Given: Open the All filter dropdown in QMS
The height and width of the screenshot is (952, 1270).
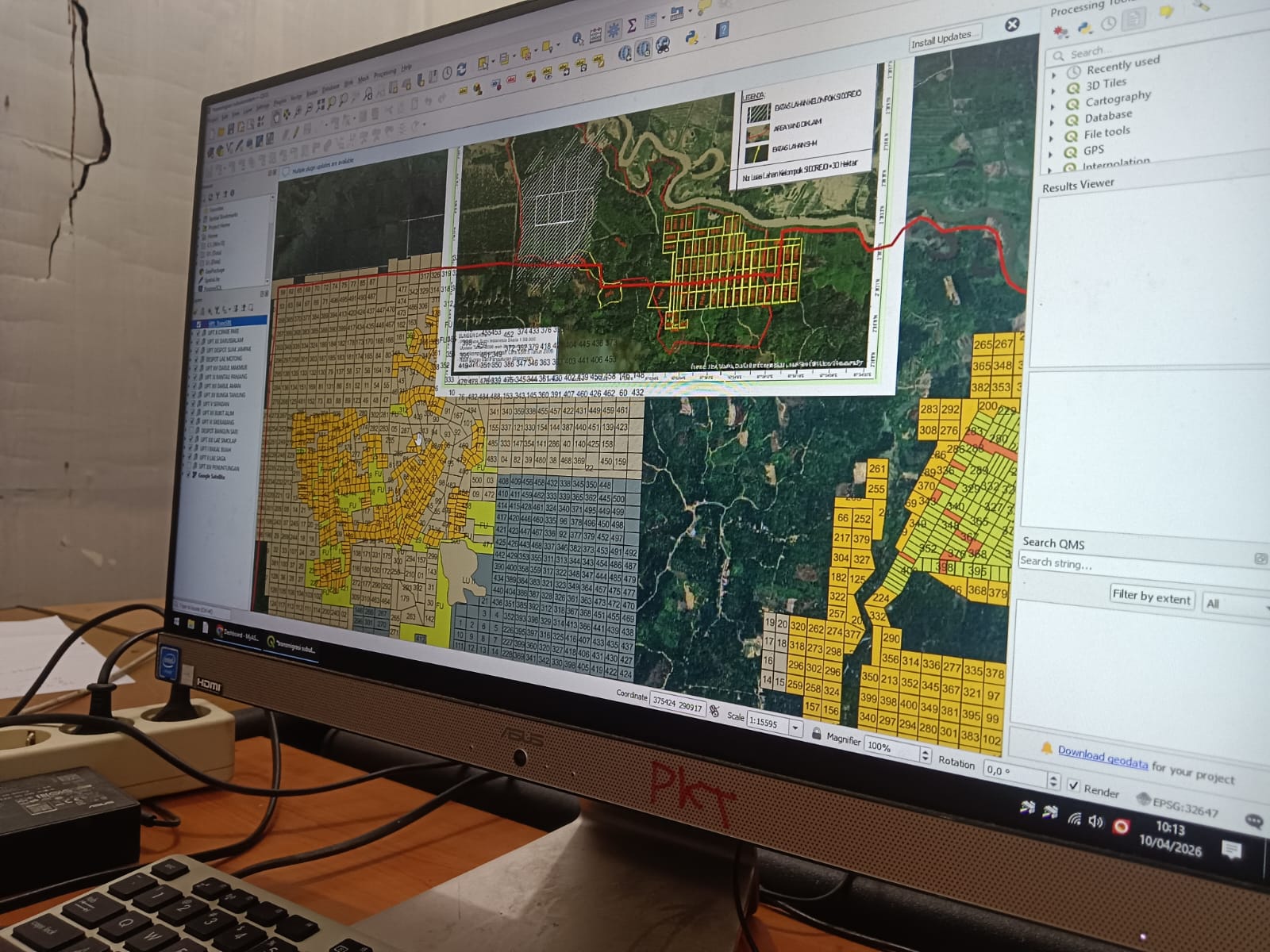Looking at the screenshot, I should [x=1235, y=605].
